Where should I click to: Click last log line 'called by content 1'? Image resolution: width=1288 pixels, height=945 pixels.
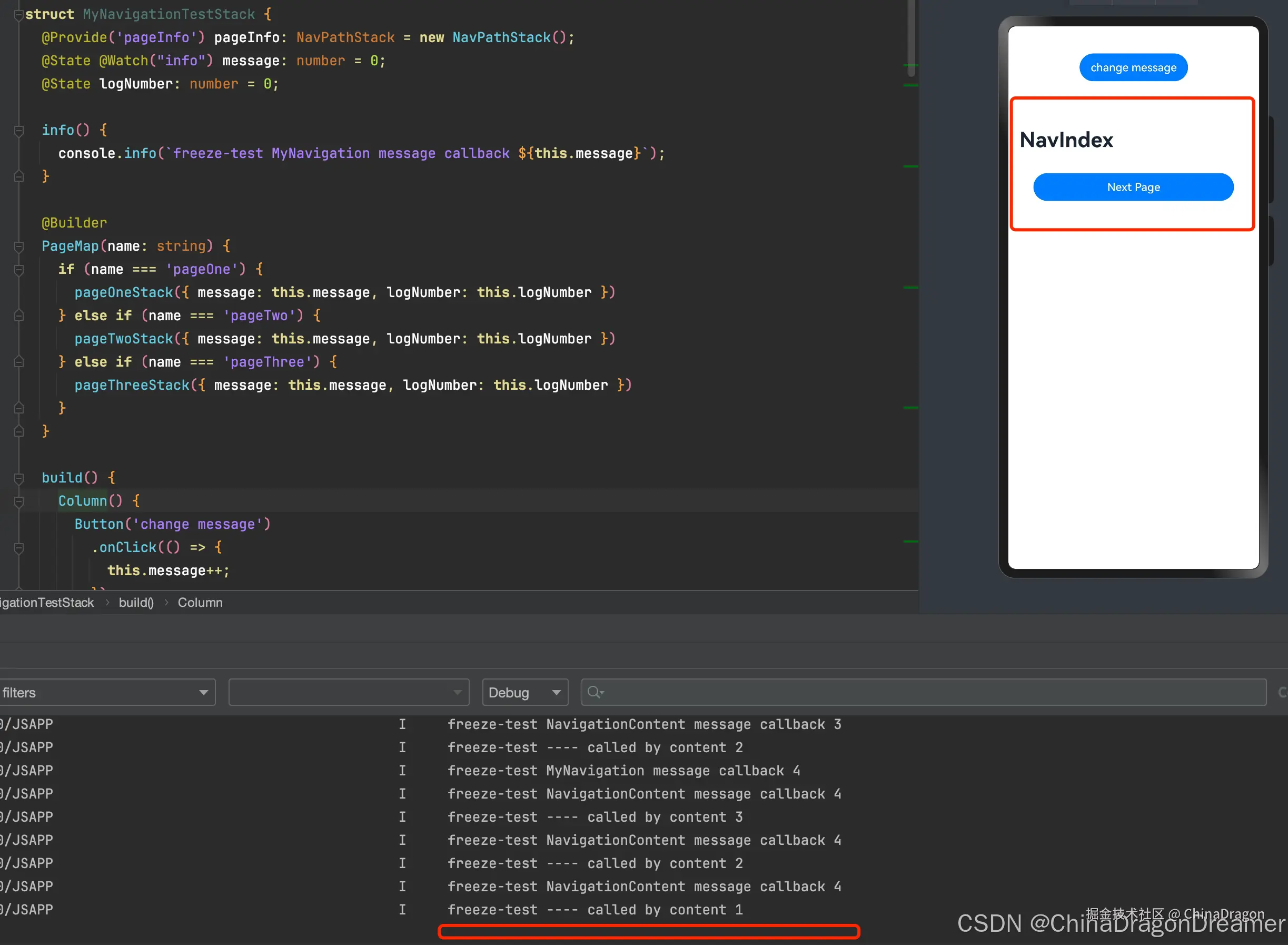point(595,910)
